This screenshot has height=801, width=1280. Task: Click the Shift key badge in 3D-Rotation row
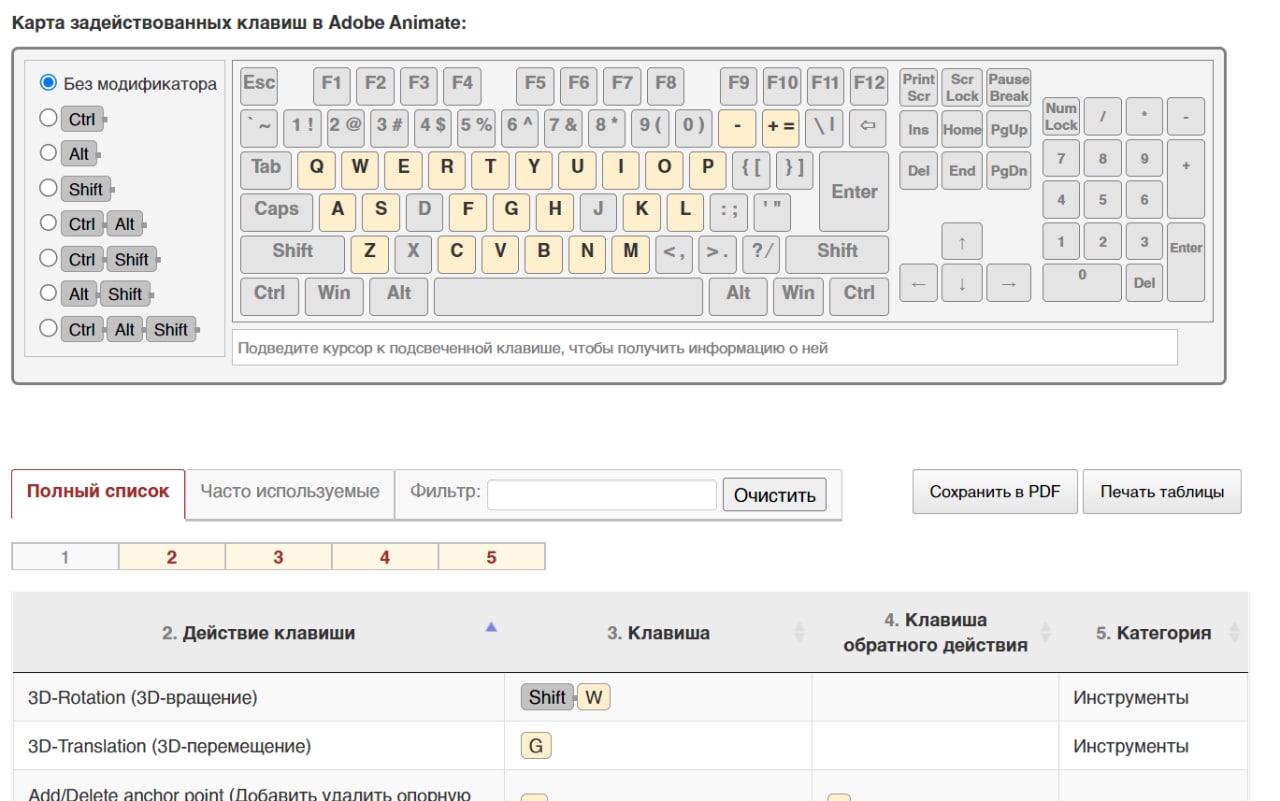(547, 698)
